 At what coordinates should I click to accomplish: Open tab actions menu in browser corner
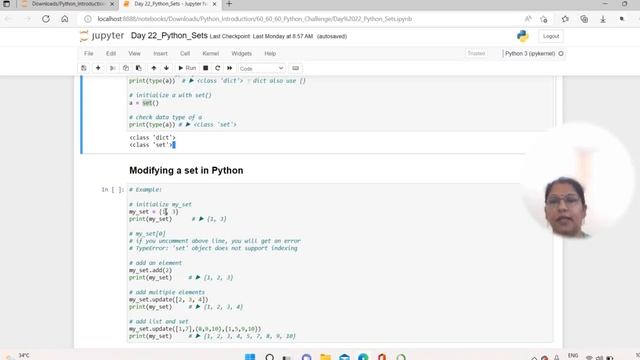pos(7,4)
